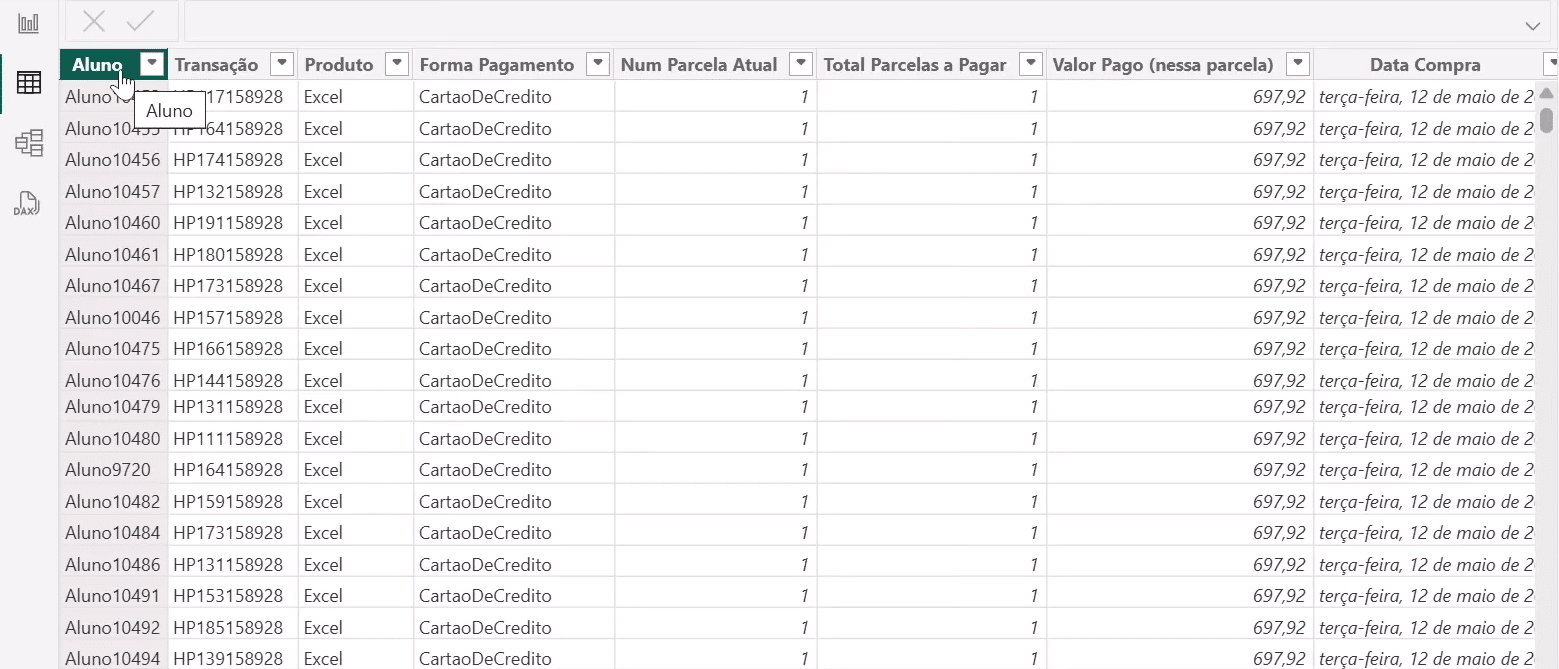Image resolution: width=1559 pixels, height=669 pixels.
Task: Select the Forma Pagamento column header
Action: pyautogui.click(x=497, y=65)
